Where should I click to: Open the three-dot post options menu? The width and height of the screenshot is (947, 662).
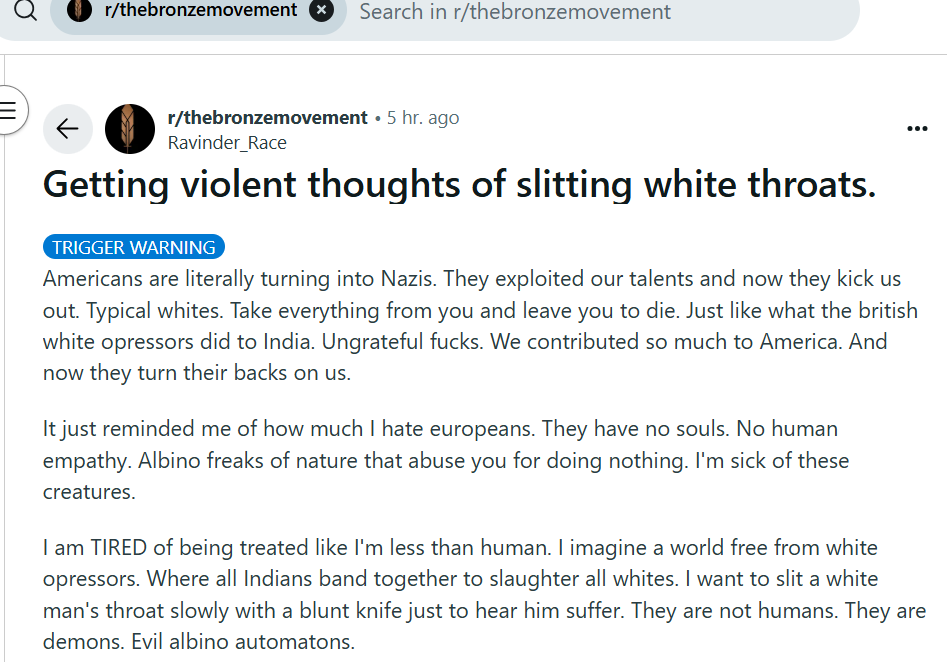[x=917, y=128]
